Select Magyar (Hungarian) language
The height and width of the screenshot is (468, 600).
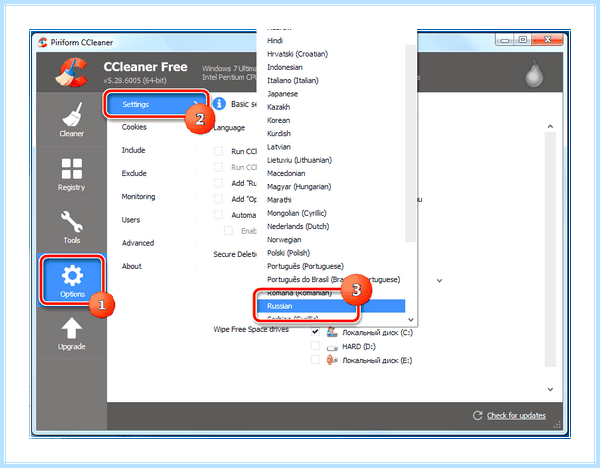click(299, 187)
